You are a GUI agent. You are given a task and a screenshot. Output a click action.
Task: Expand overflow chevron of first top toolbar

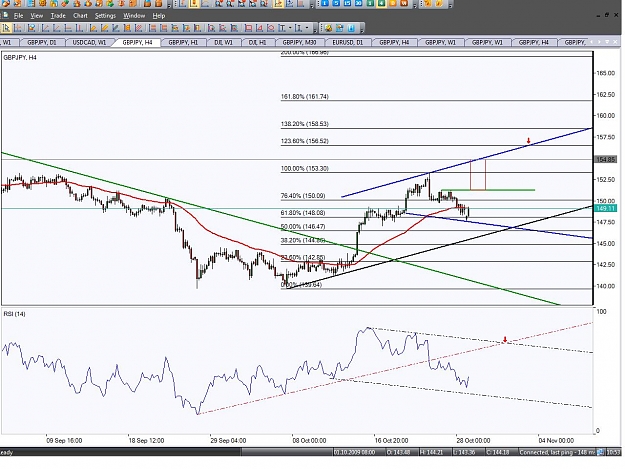[x=169, y=6]
